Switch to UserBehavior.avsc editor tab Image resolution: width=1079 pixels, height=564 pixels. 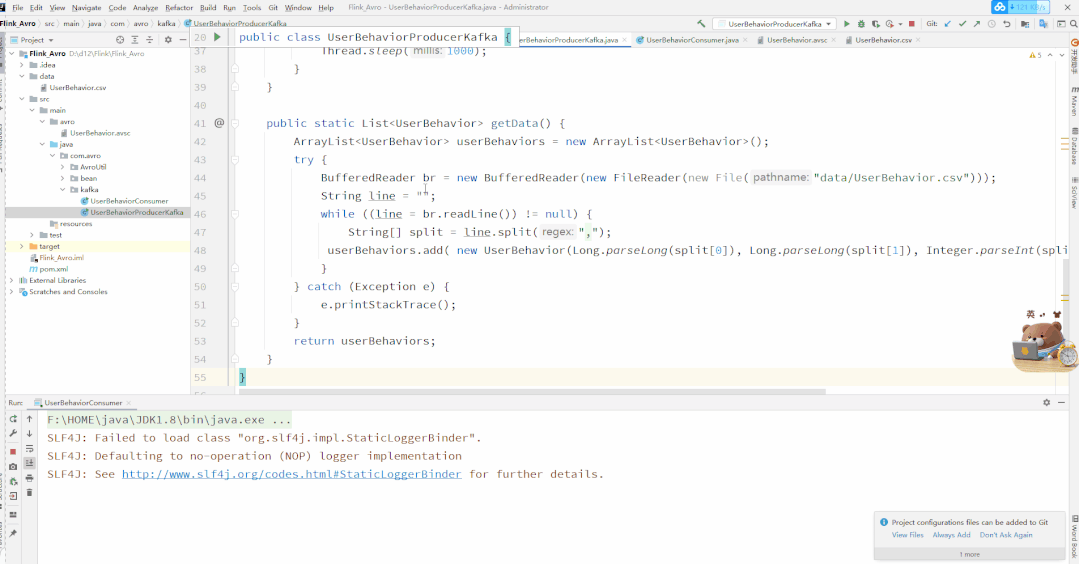click(796, 40)
